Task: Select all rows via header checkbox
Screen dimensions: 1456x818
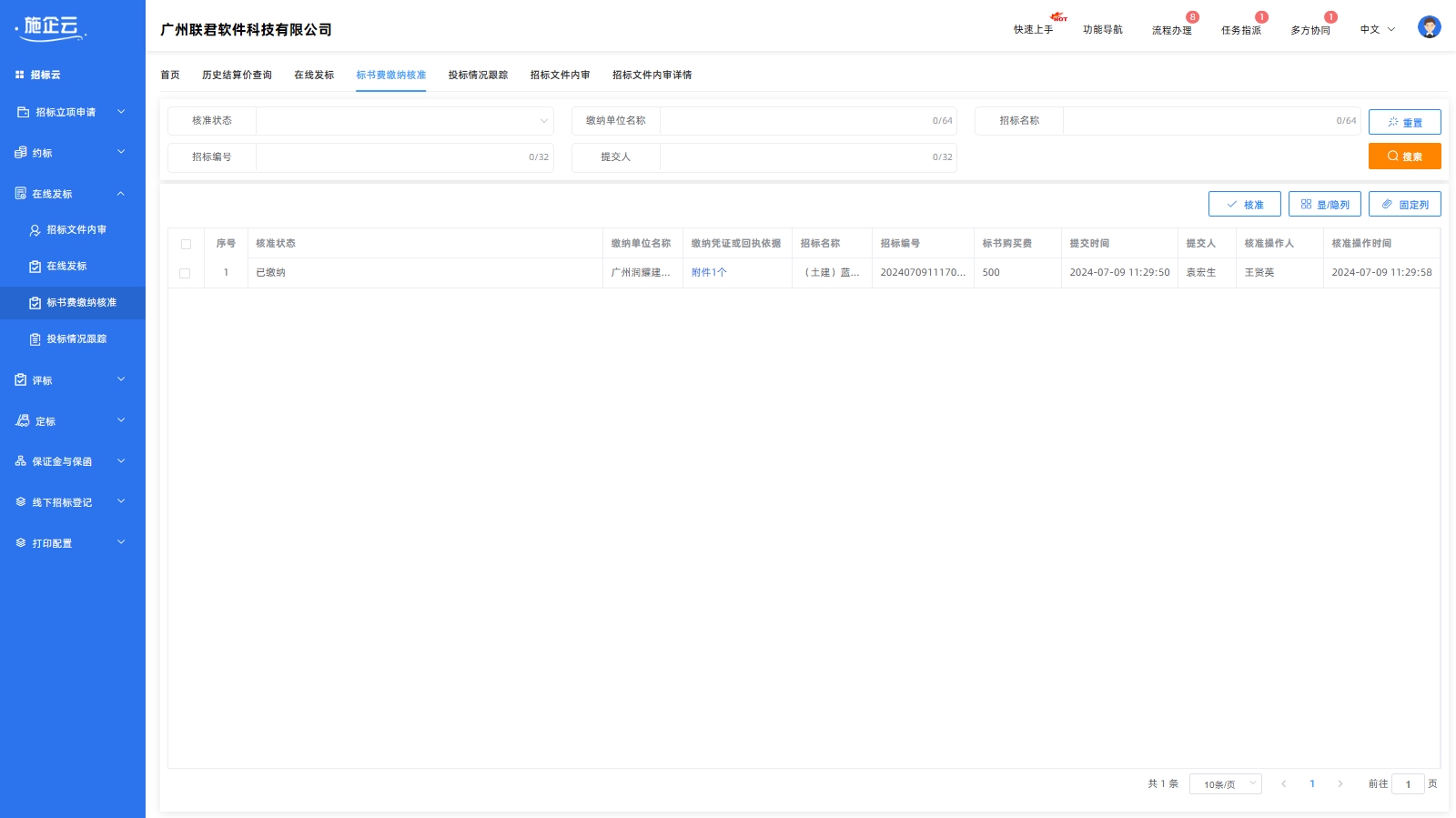Action: (186, 244)
